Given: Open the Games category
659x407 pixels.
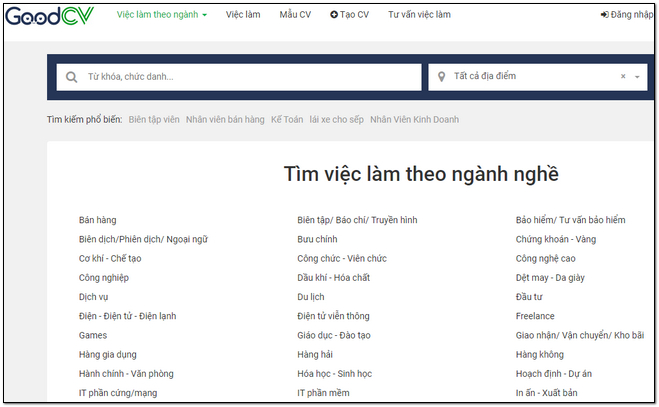Looking at the screenshot, I should point(93,336).
